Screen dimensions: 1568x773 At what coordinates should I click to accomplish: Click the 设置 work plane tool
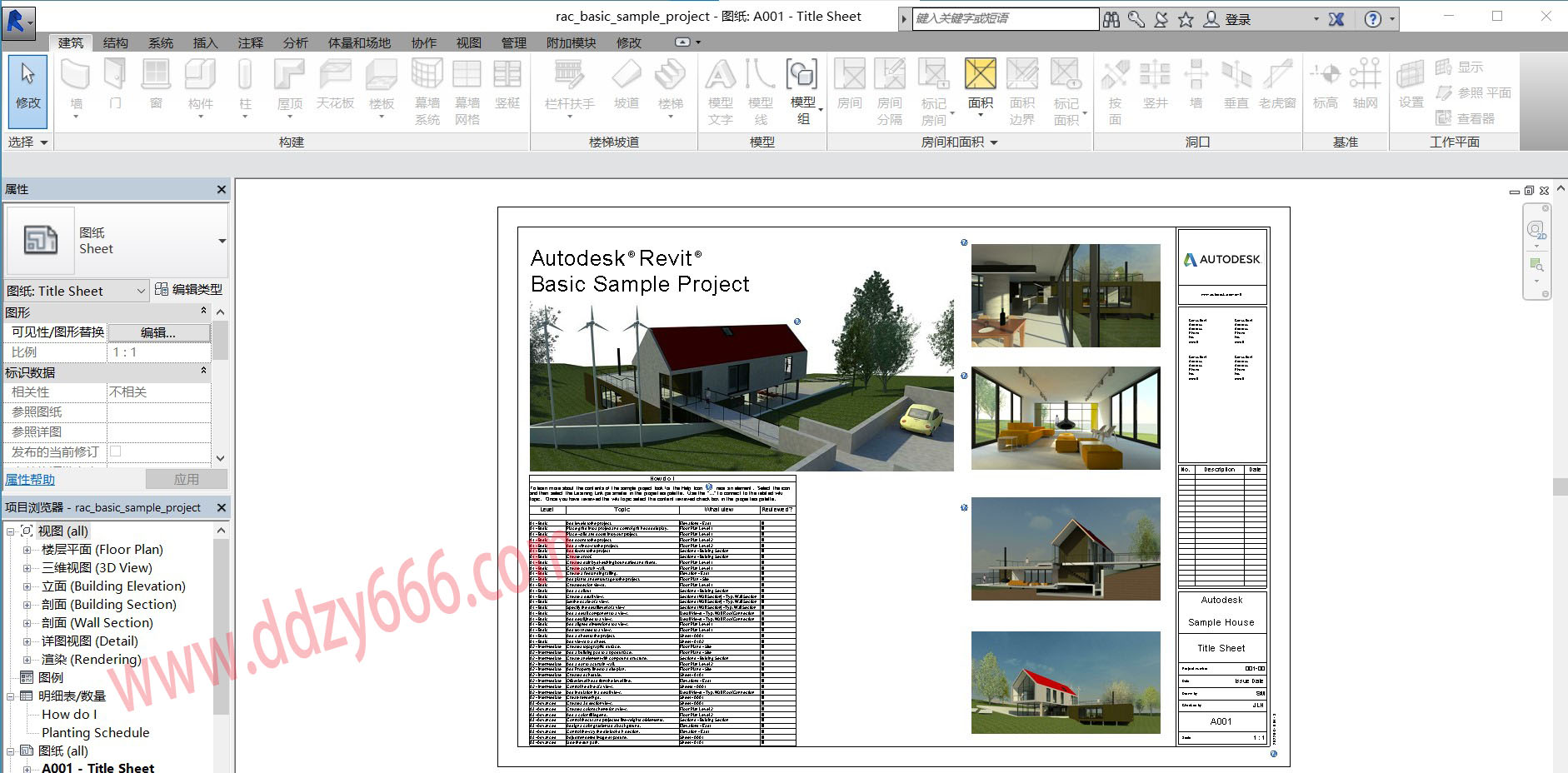tap(1411, 84)
